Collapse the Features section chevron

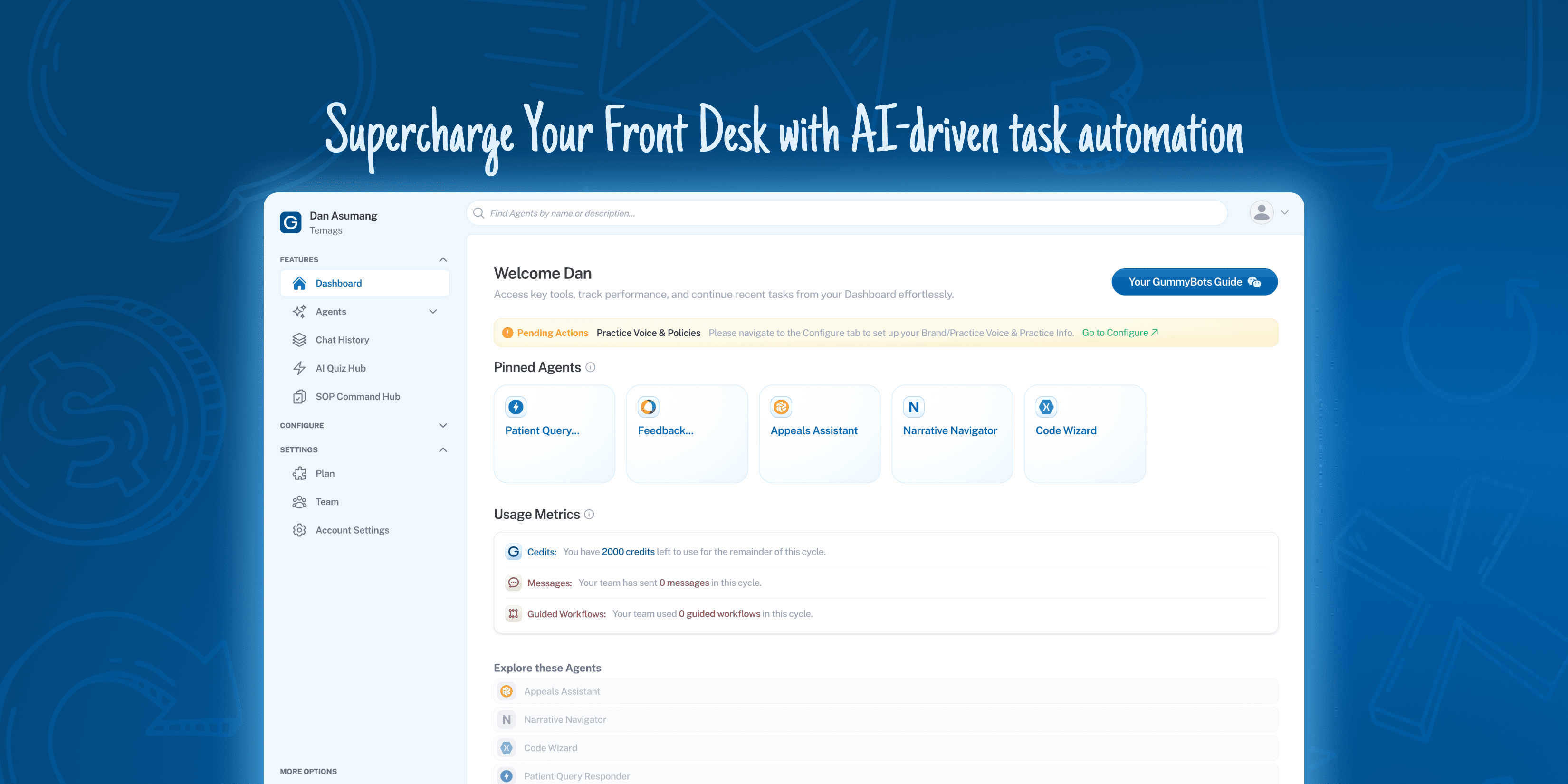pos(443,260)
